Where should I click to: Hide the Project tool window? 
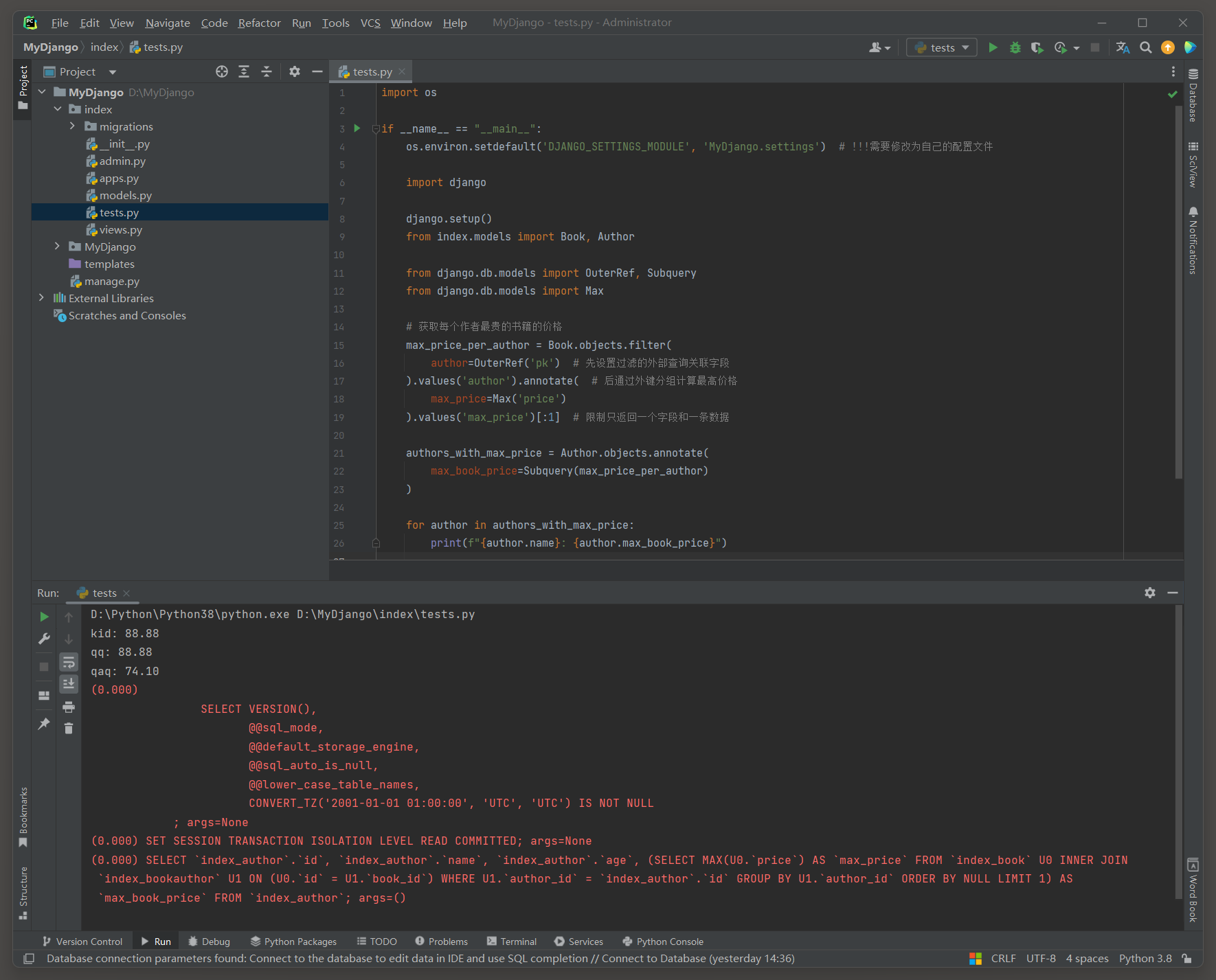pyautogui.click(x=317, y=71)
